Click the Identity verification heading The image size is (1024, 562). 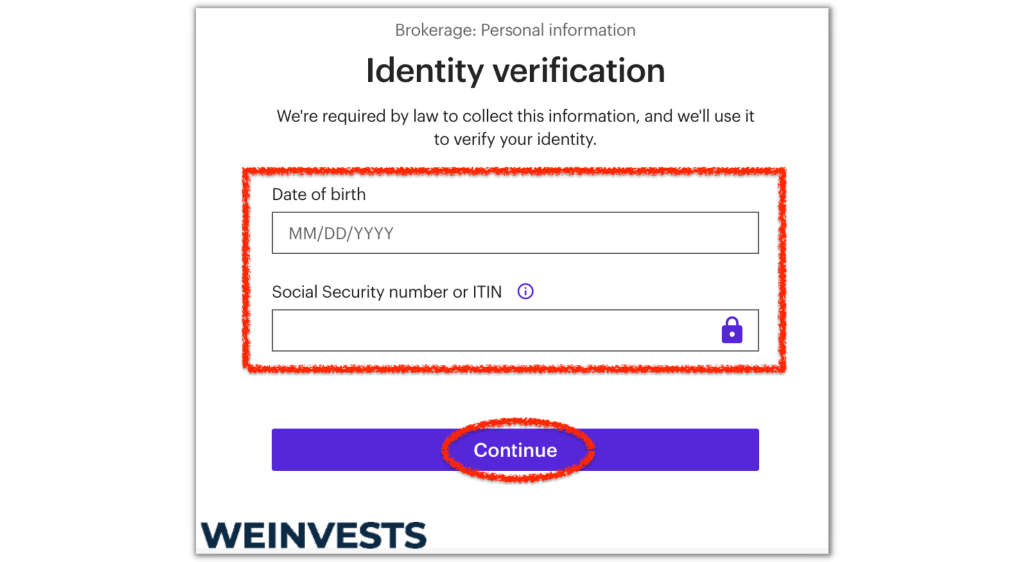515,70
